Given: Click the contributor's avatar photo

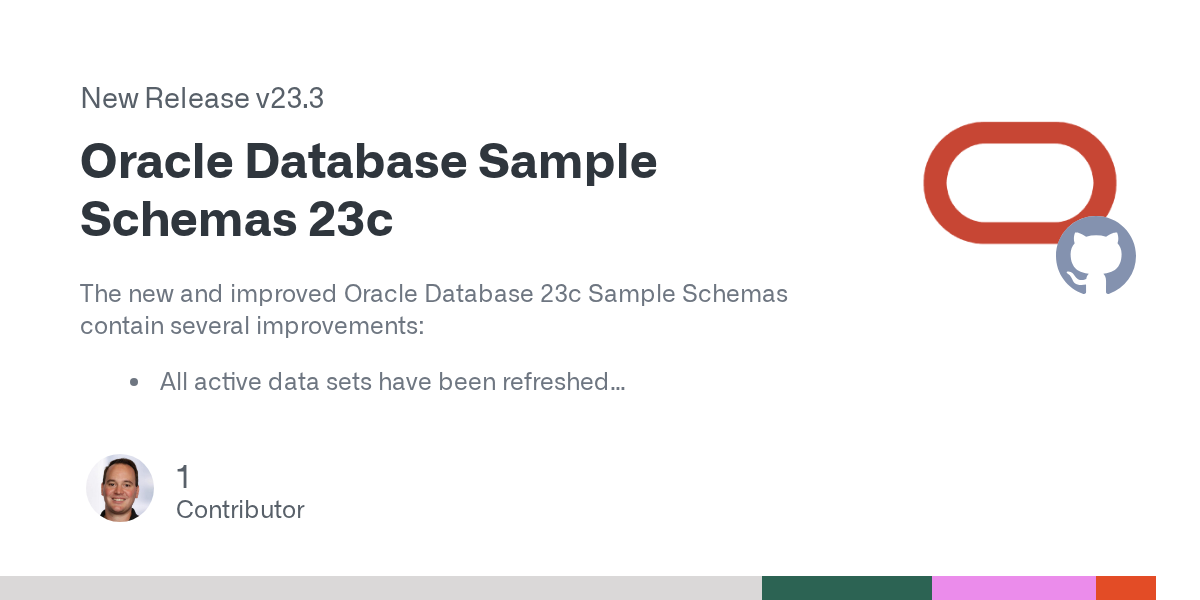Looking at the screenshot, I should [x=120, y=488].
